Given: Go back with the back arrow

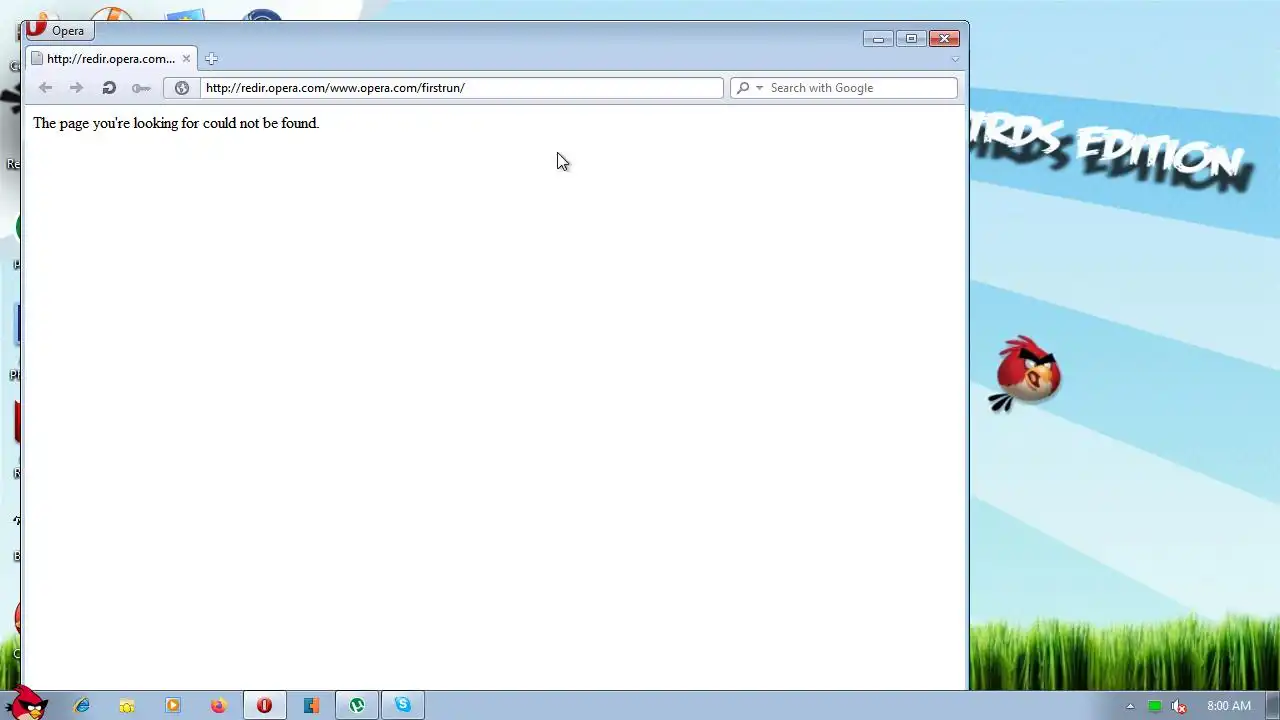Looking at the screenshot, I should point(45,88).
